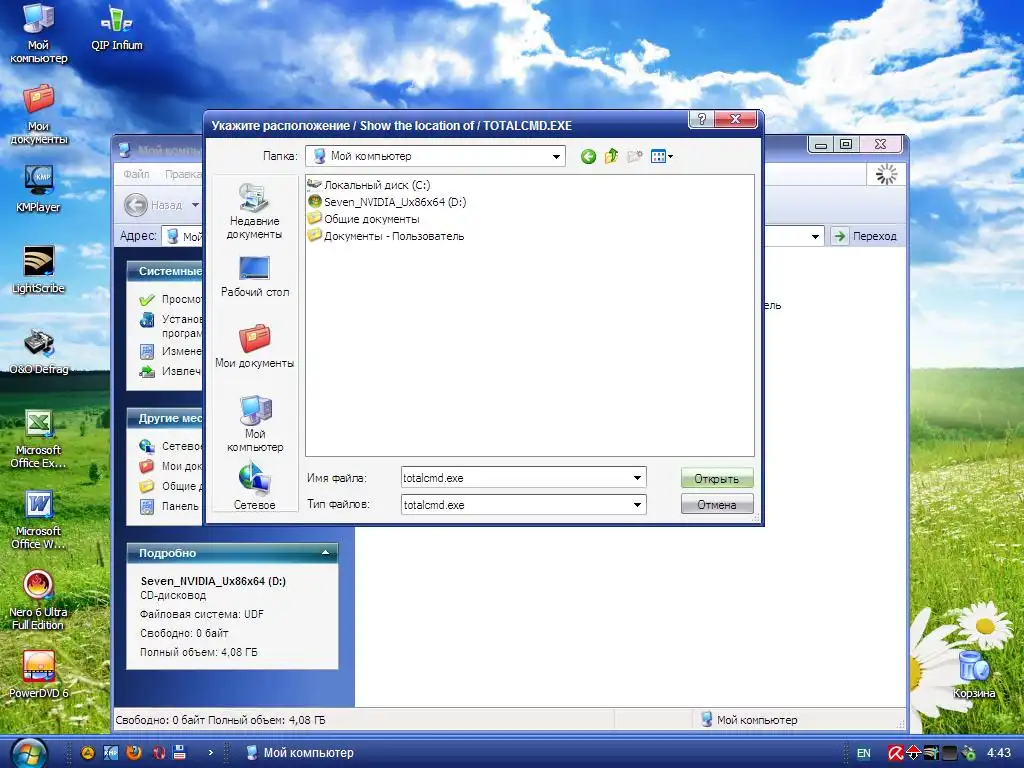
Task: Select Документы - Пользователь folder
Action: pyautogui.click(x=386, y=236)
